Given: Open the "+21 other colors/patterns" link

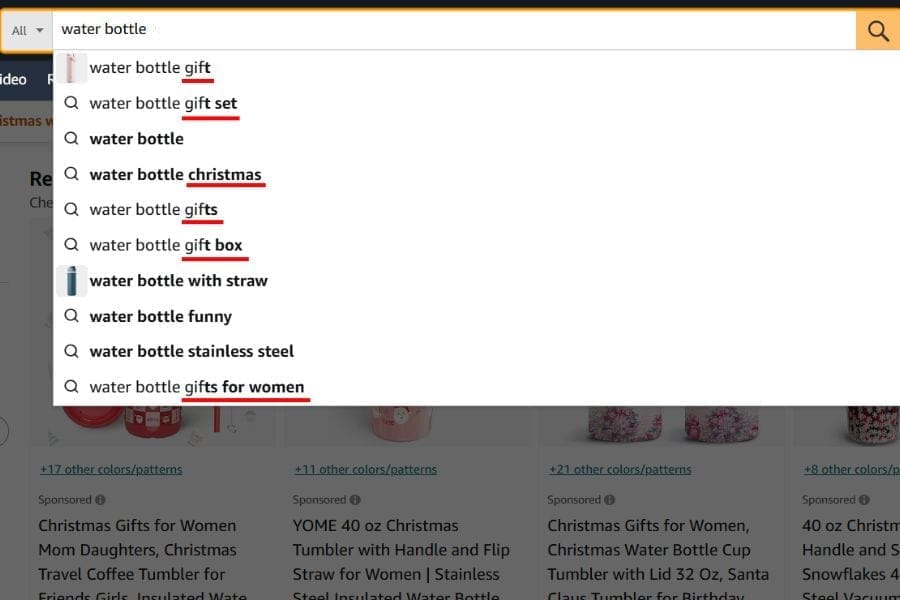Looking at the screenshot, I should [620, 469].
